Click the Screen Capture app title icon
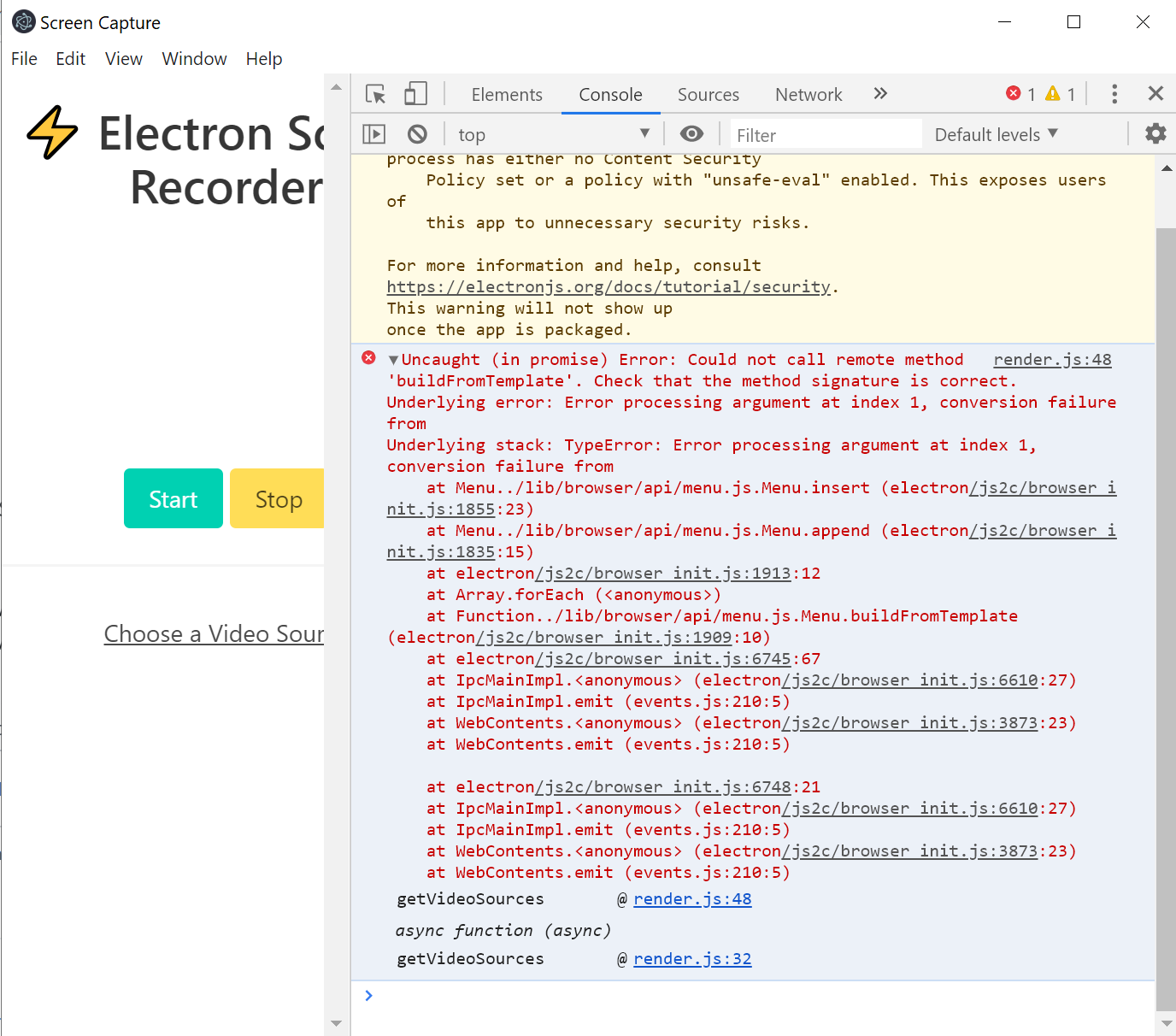The height and width of the screenshot is (1036, 1176). point(23,21)
